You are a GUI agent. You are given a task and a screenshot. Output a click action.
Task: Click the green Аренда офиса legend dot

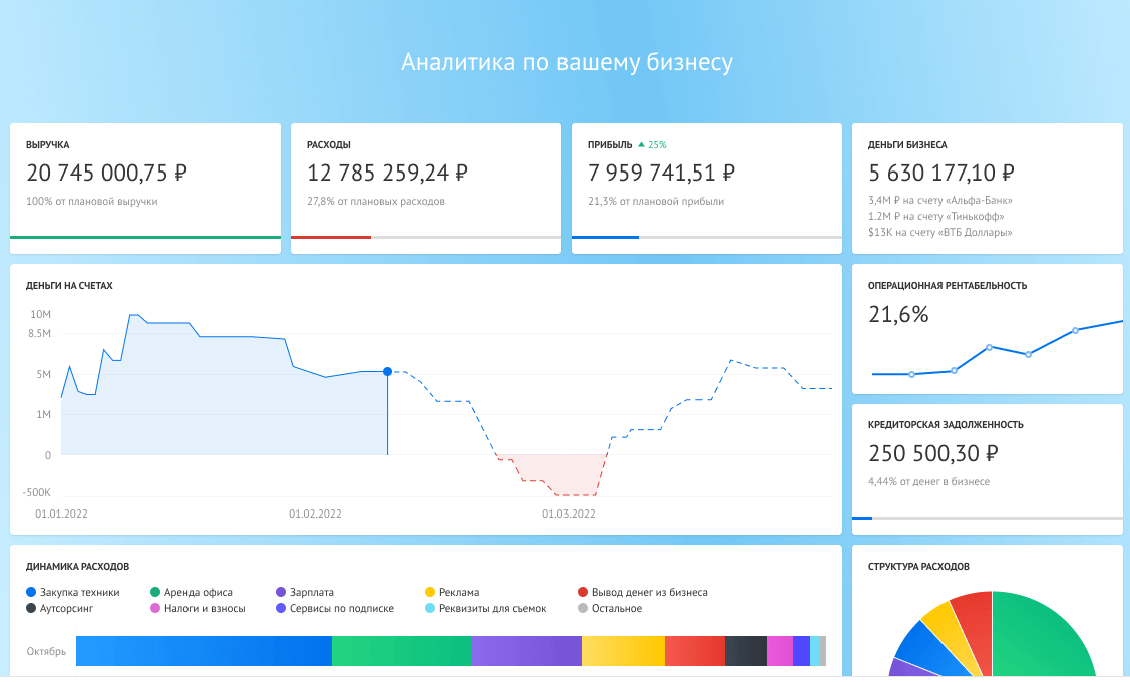coord(154,592)
